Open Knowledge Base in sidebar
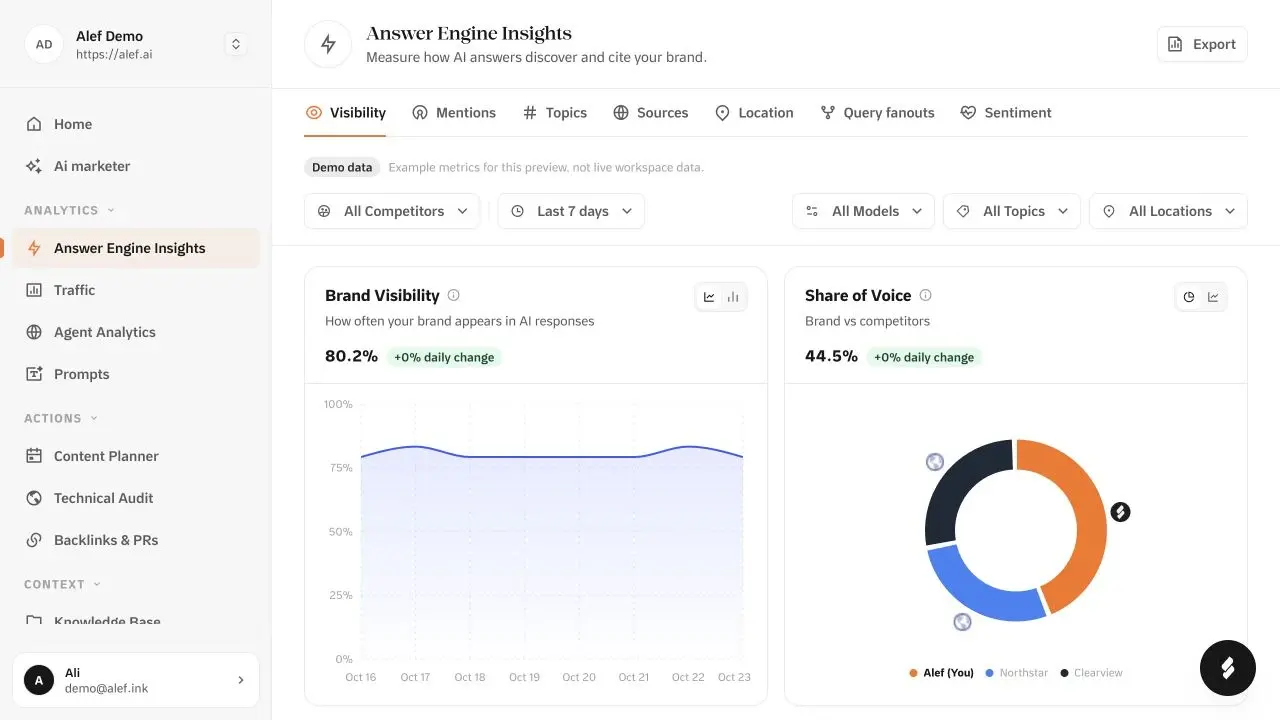 (x=135, y=620)
